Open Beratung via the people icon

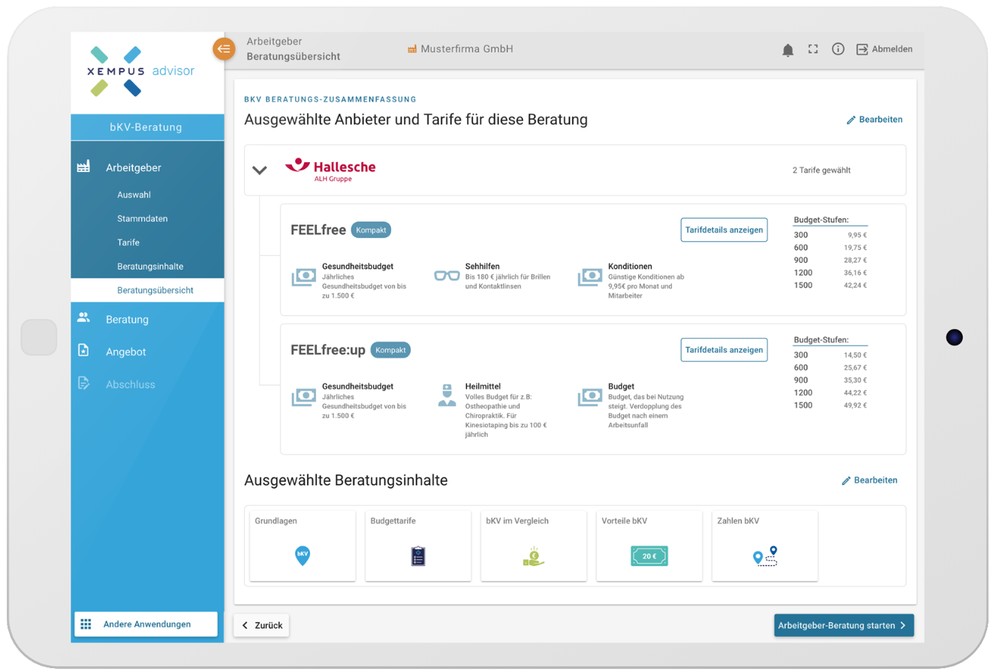(x=82, y=318)
